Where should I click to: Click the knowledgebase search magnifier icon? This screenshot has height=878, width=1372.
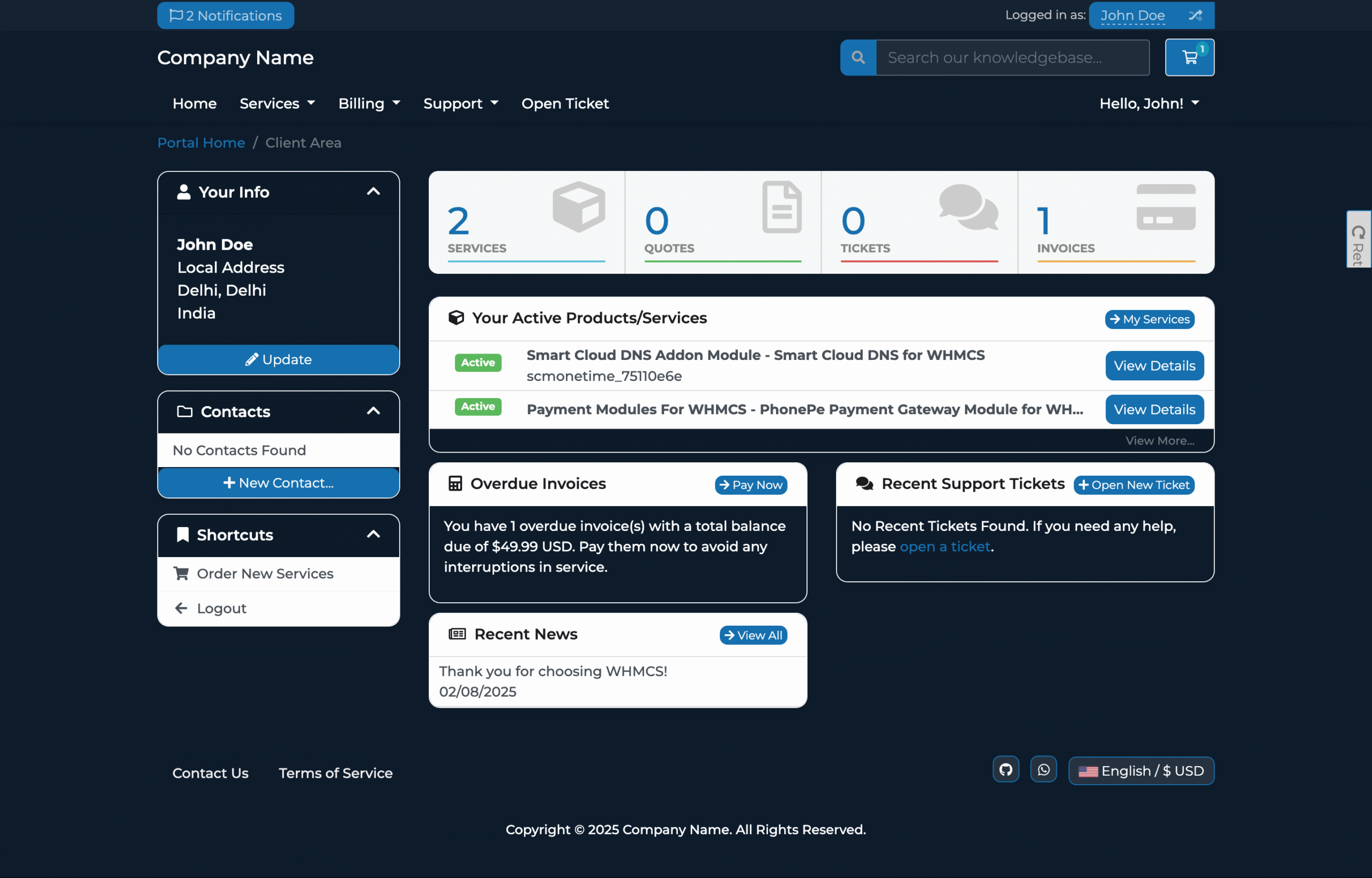(857, 57)
